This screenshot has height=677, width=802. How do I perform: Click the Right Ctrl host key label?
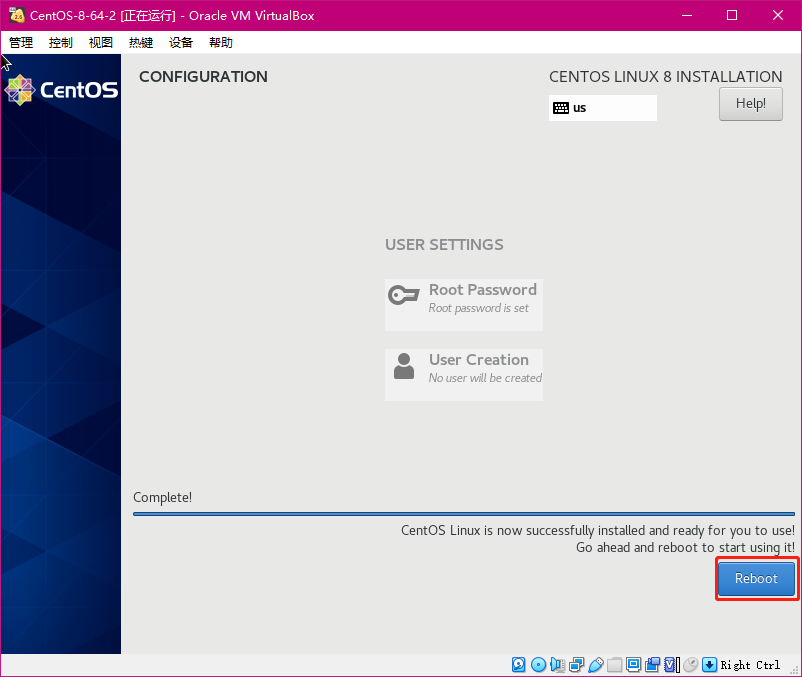[750, 665]
